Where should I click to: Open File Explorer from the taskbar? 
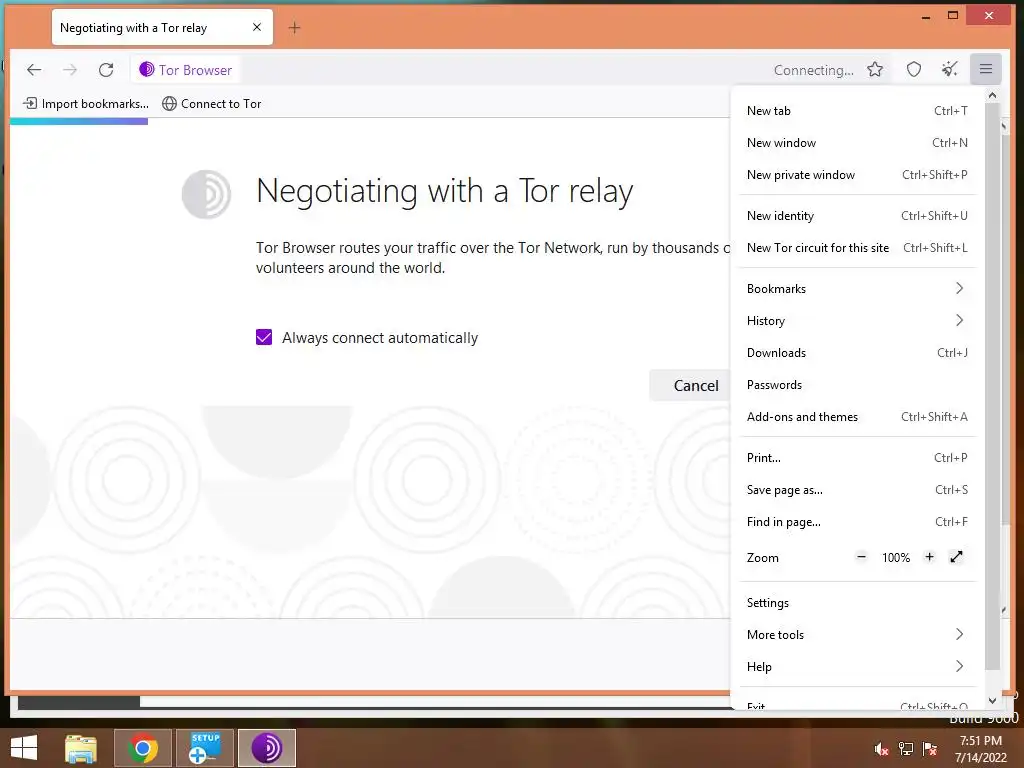pyautogui.click(x=80, y=748)
